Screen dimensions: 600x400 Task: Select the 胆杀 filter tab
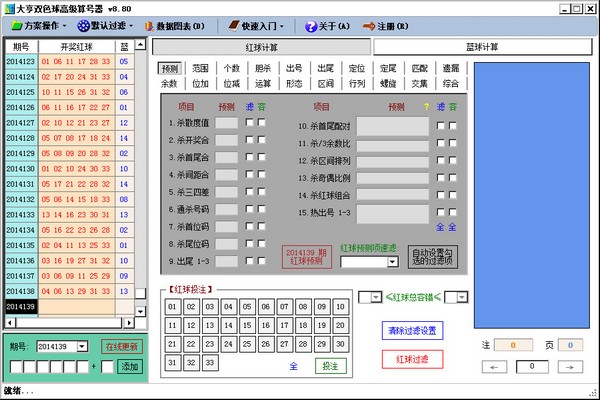tap(263, 68)
